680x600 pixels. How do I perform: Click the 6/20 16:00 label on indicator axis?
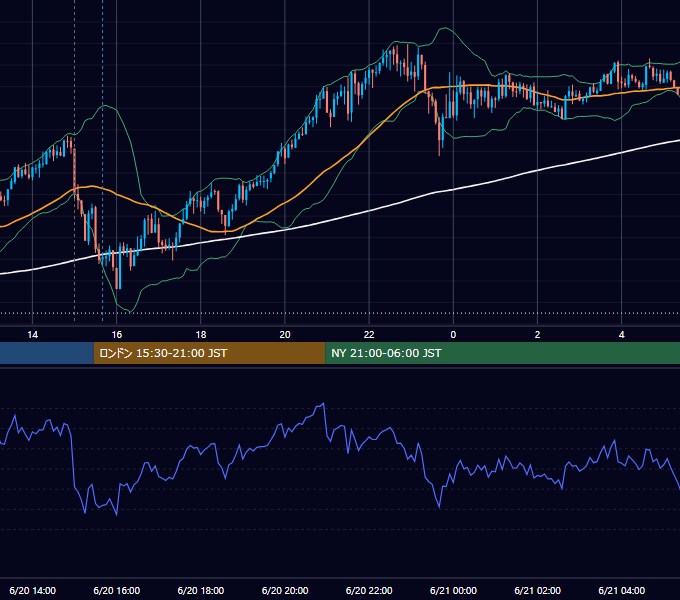(117, 590)
